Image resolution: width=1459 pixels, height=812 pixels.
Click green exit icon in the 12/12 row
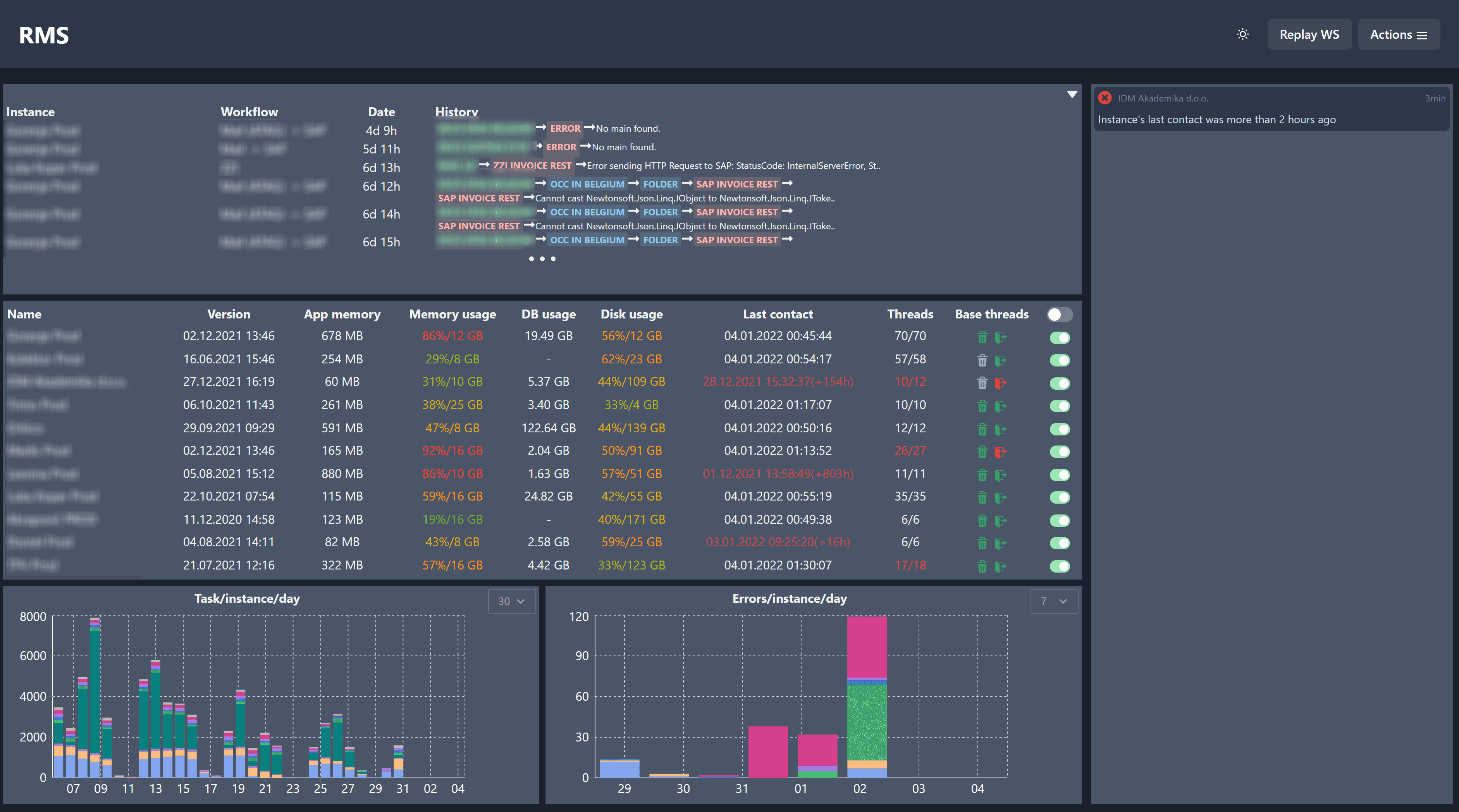coord(1001,429)
